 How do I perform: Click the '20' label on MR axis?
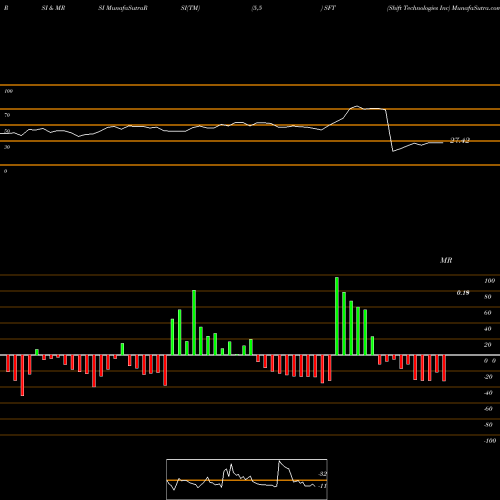tap(488, 345)
